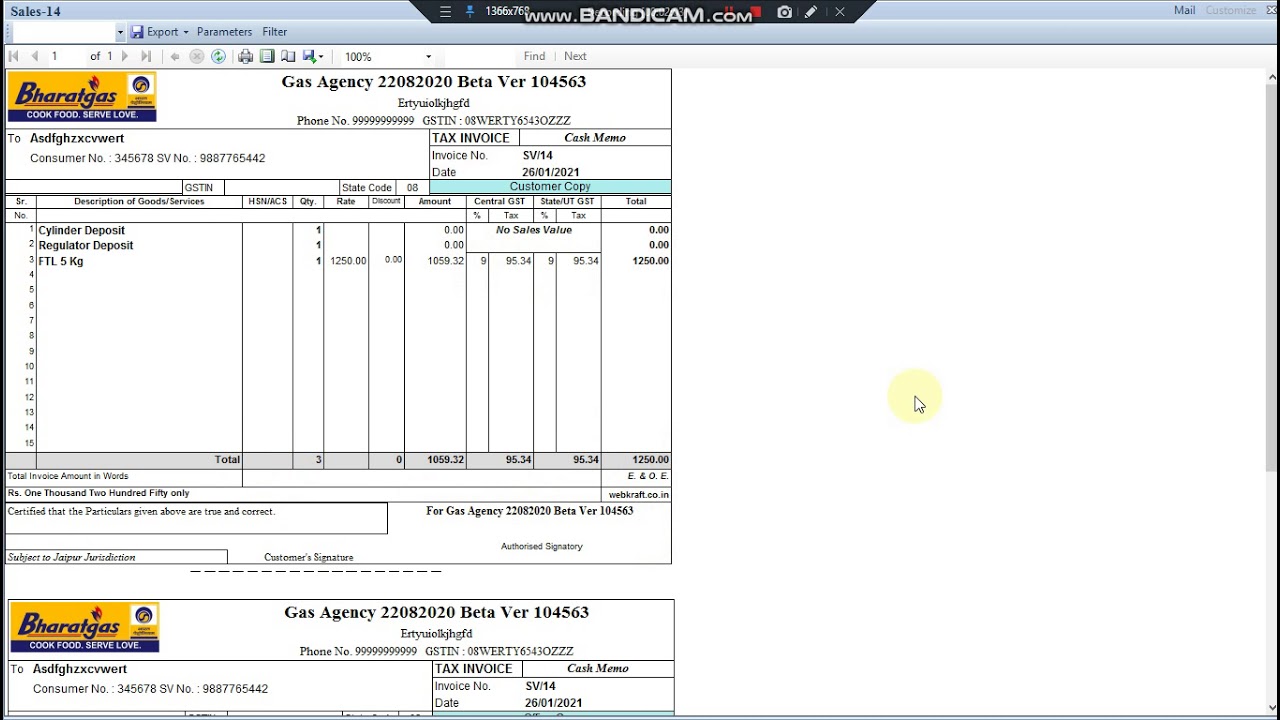Select the 'Regulator Deposit' item text

click(x=86, y=245)
